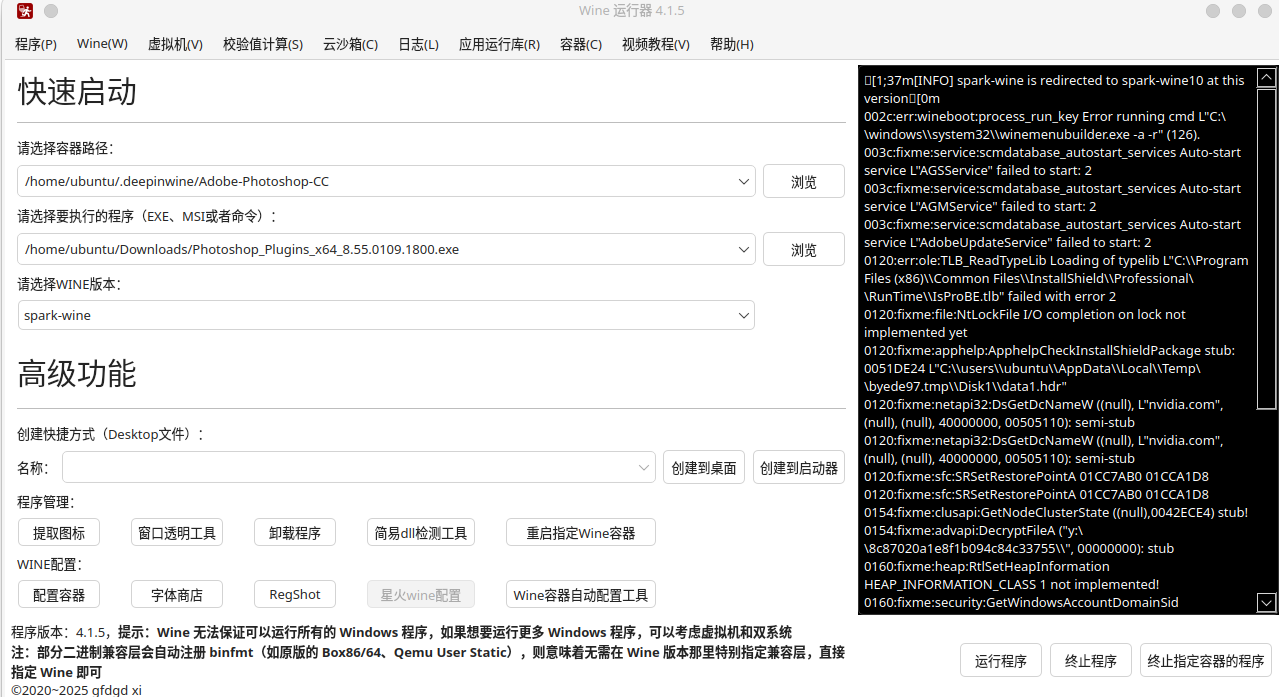
Task: Click 星火wine配置 button
Action: [421, 594]
